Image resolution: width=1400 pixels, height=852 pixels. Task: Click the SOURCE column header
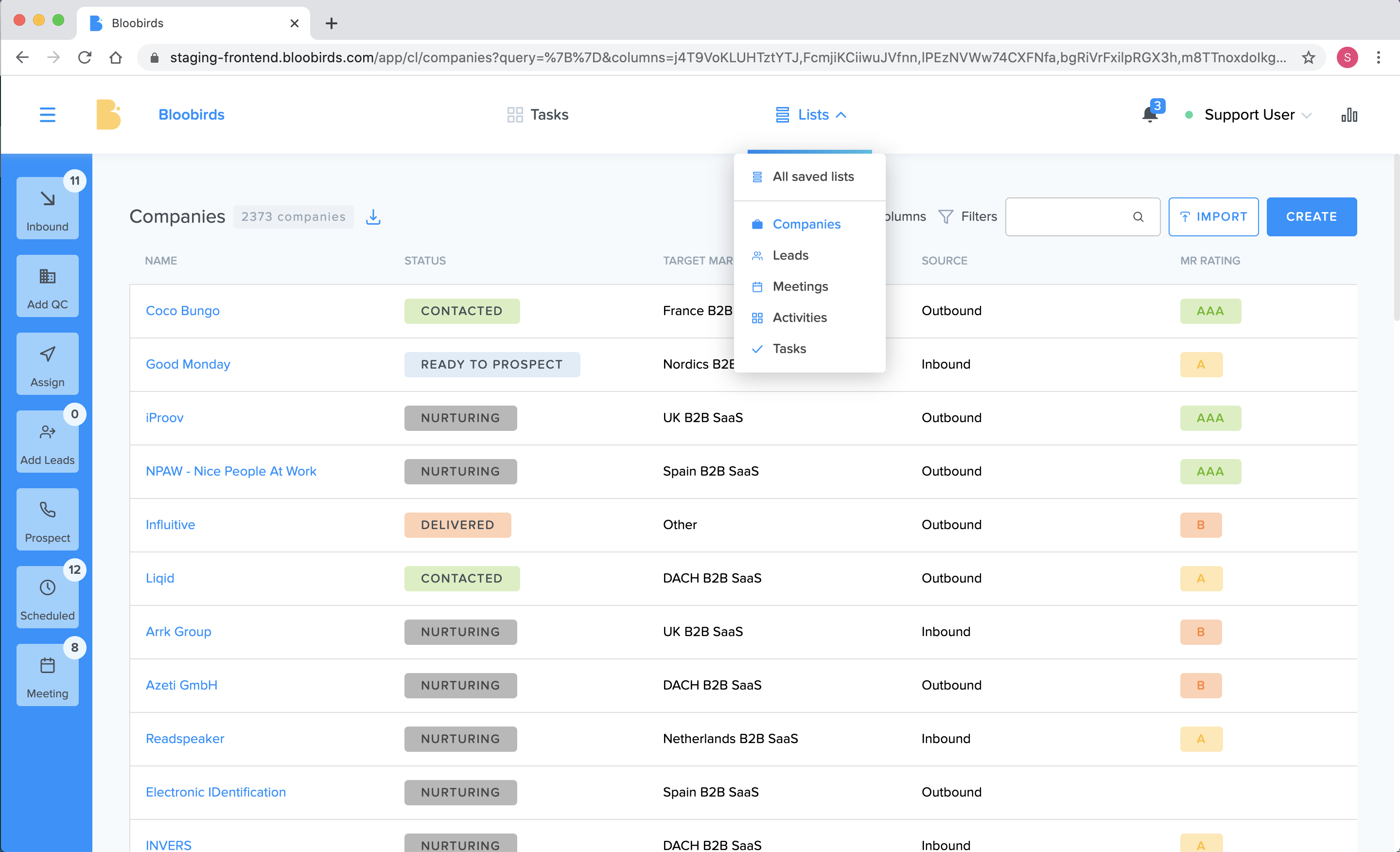pyautogui.click(x=944, y=261)
